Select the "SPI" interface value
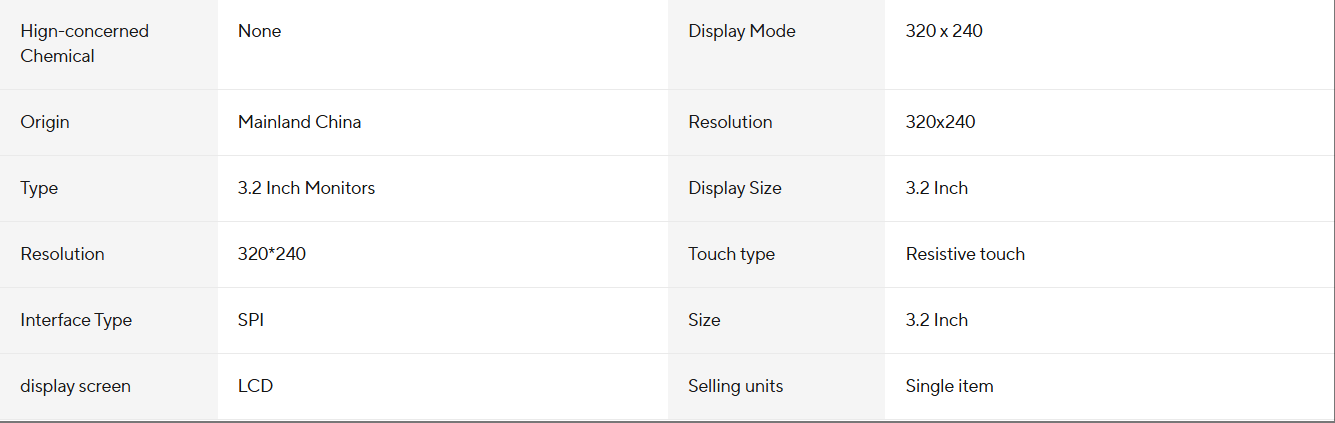 pos(251,320)
